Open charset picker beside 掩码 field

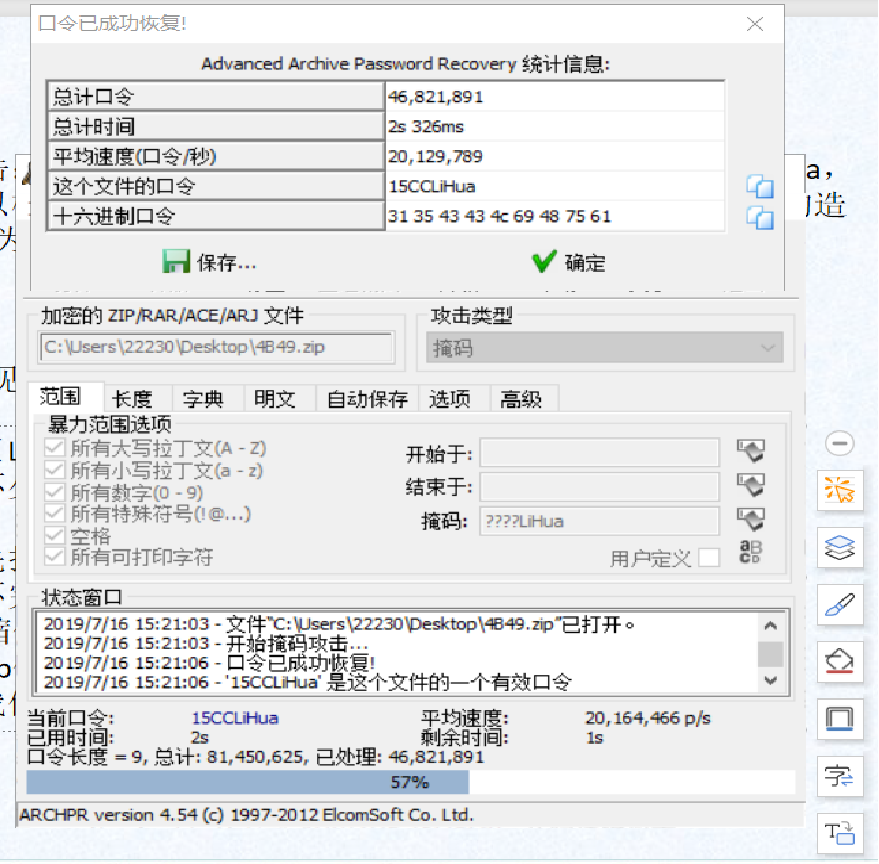point(751,520)
